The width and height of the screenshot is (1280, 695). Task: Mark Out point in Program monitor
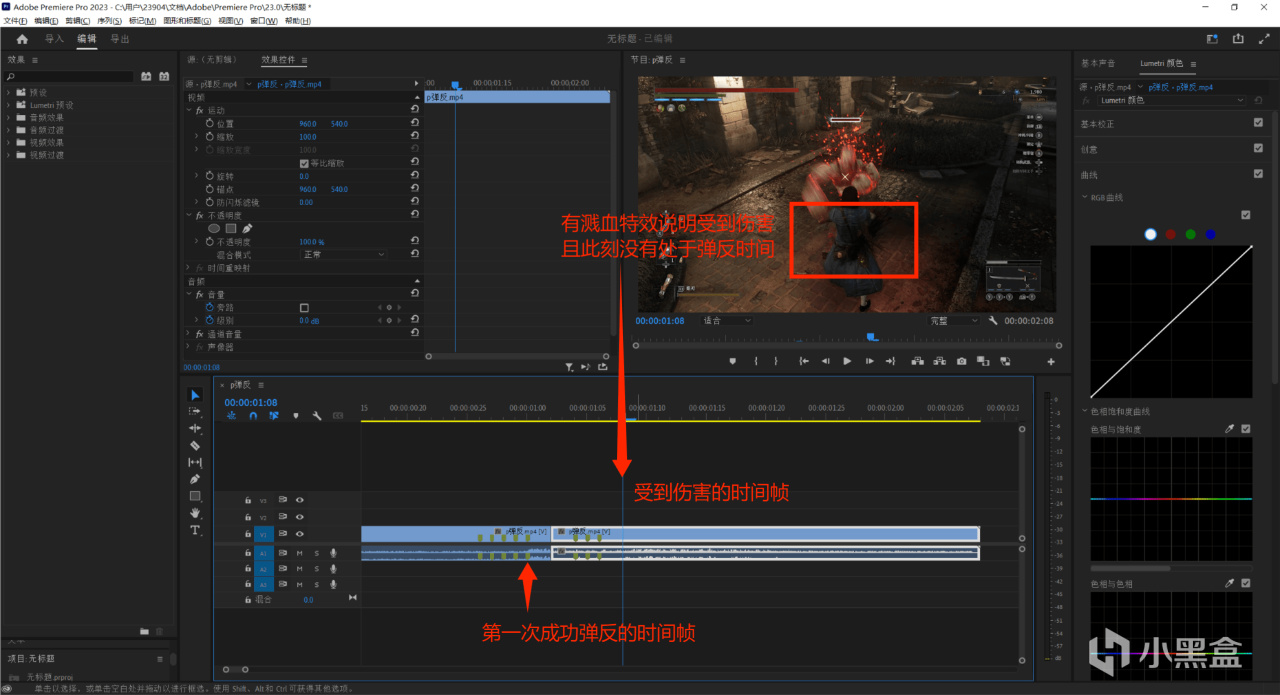coord(776,361)
